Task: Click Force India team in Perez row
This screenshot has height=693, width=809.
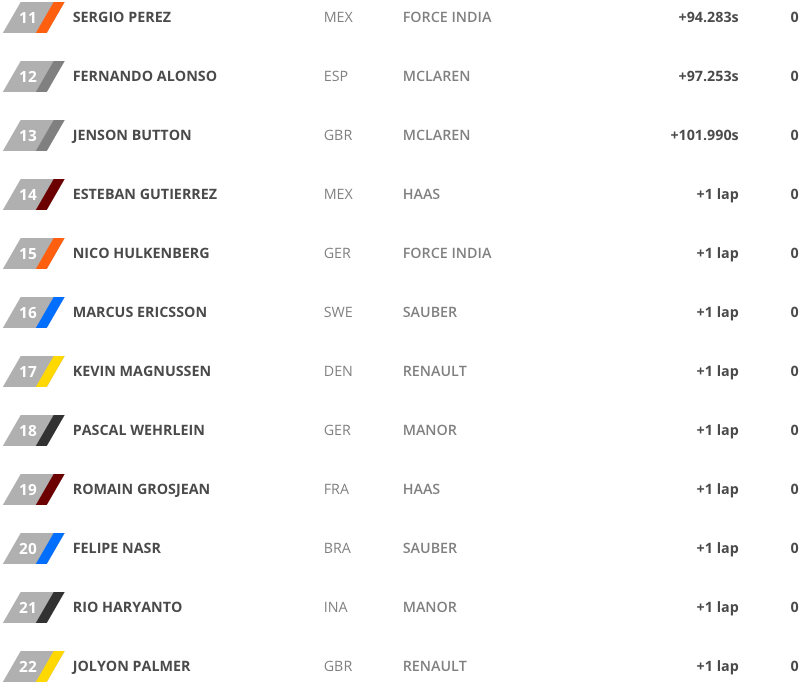Action: 447,17
